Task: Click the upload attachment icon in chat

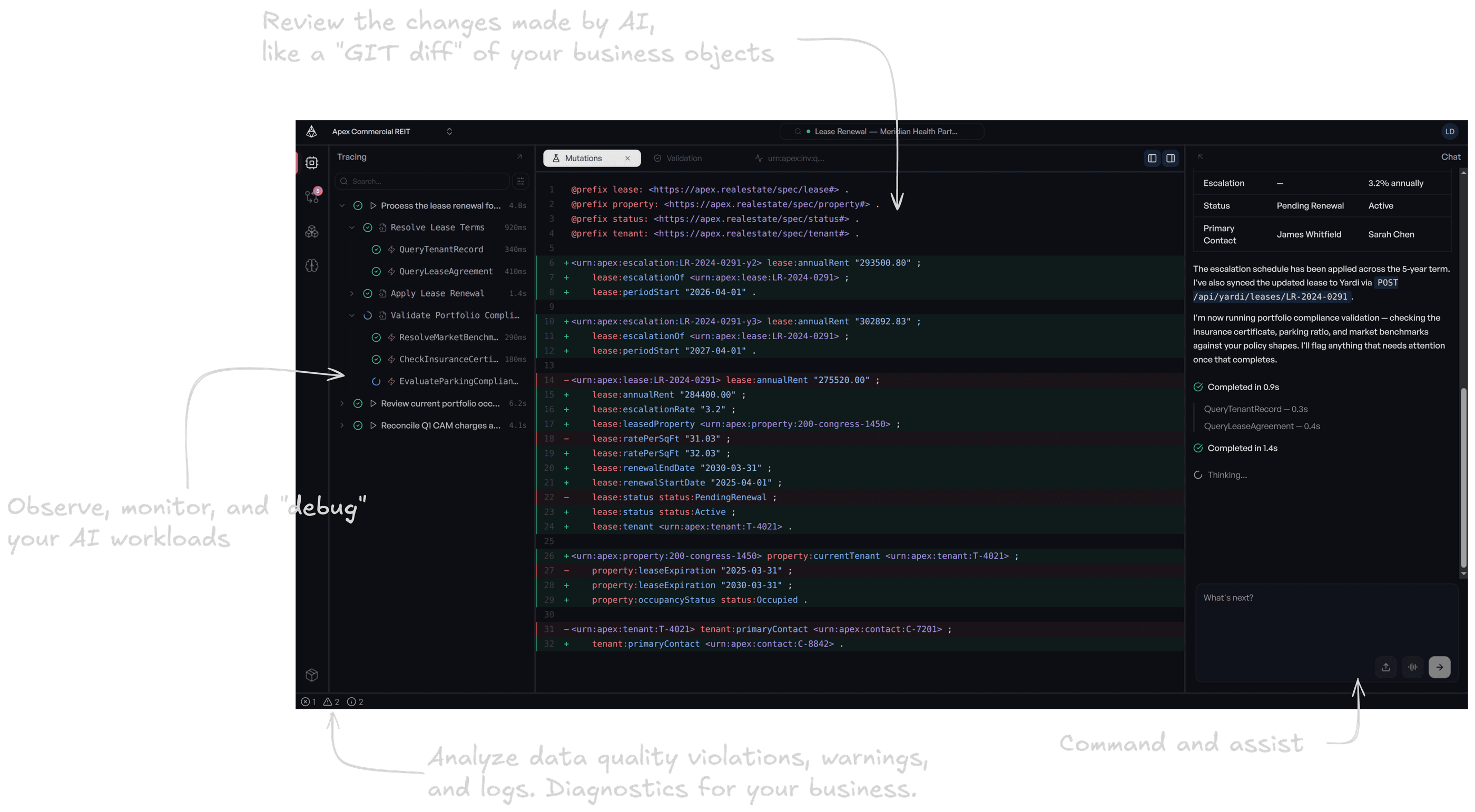Action: pyautogui.click(x=1385, y=667)
